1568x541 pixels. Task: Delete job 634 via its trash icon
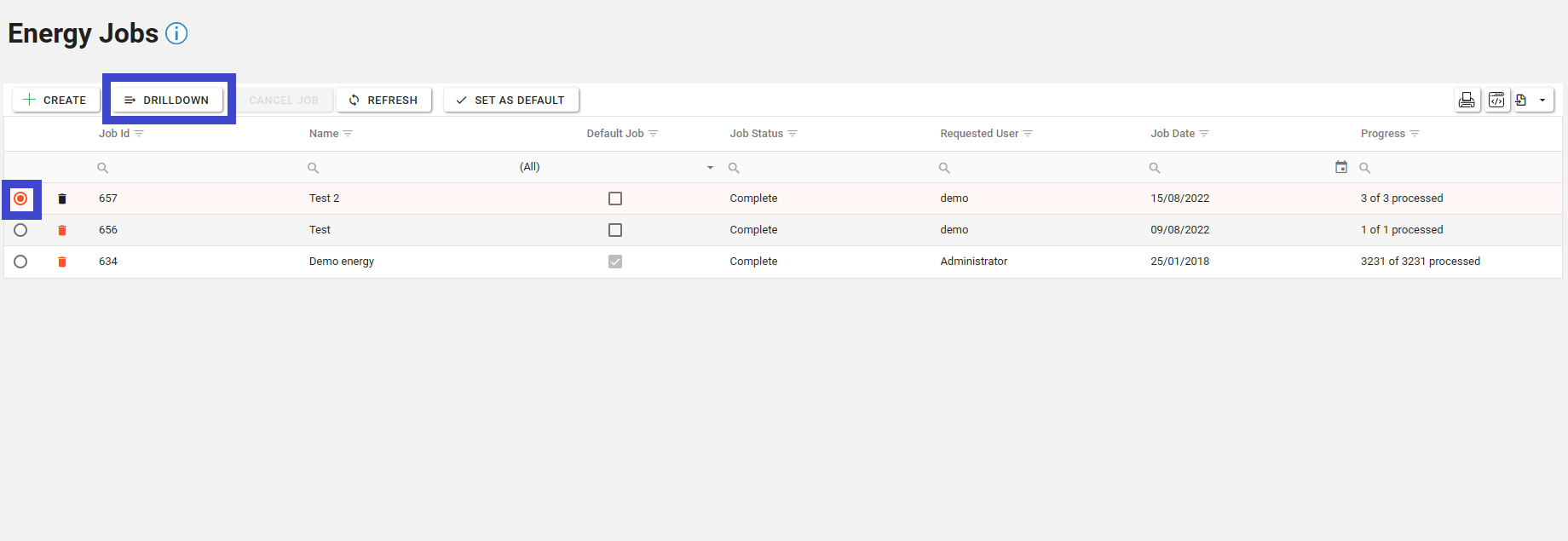coord(62,262)
